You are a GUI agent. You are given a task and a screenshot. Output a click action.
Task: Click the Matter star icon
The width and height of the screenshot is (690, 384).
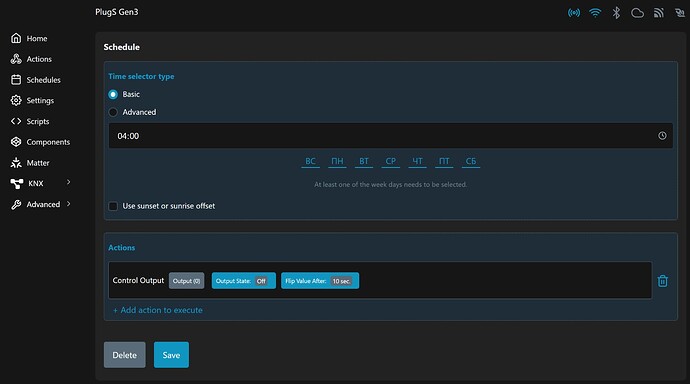click(x=16, y=163)
